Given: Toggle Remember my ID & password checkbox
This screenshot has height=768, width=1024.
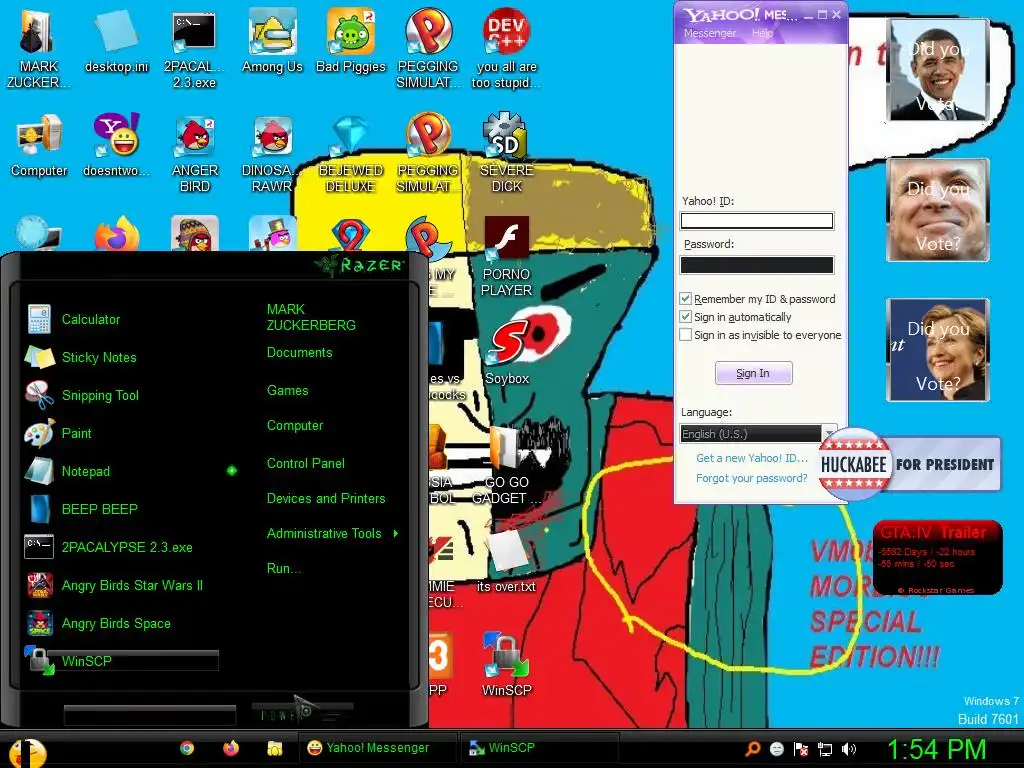Looking at the screenshot, I should point(685,298).
